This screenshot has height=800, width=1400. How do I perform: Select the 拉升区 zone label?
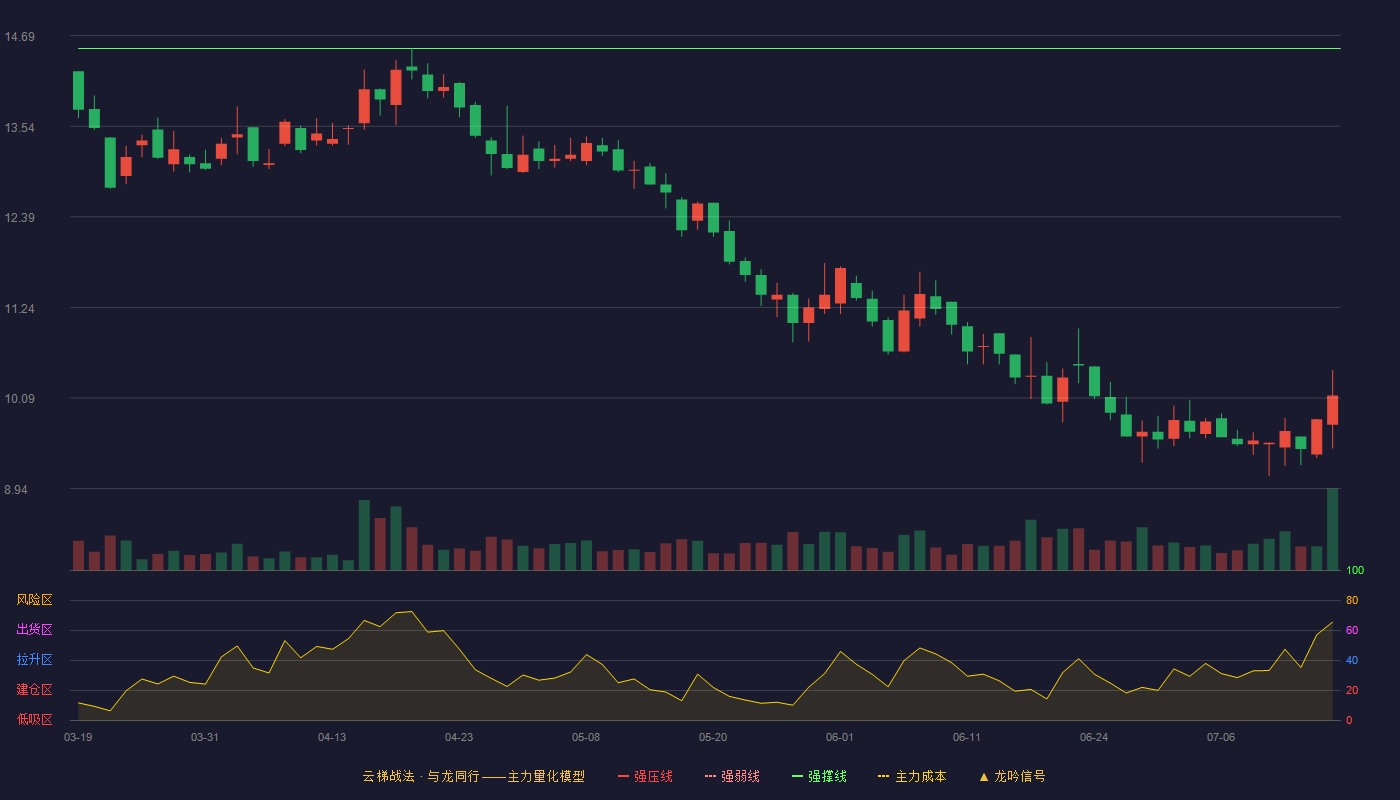pyautogui.click(x=34, y=660)
